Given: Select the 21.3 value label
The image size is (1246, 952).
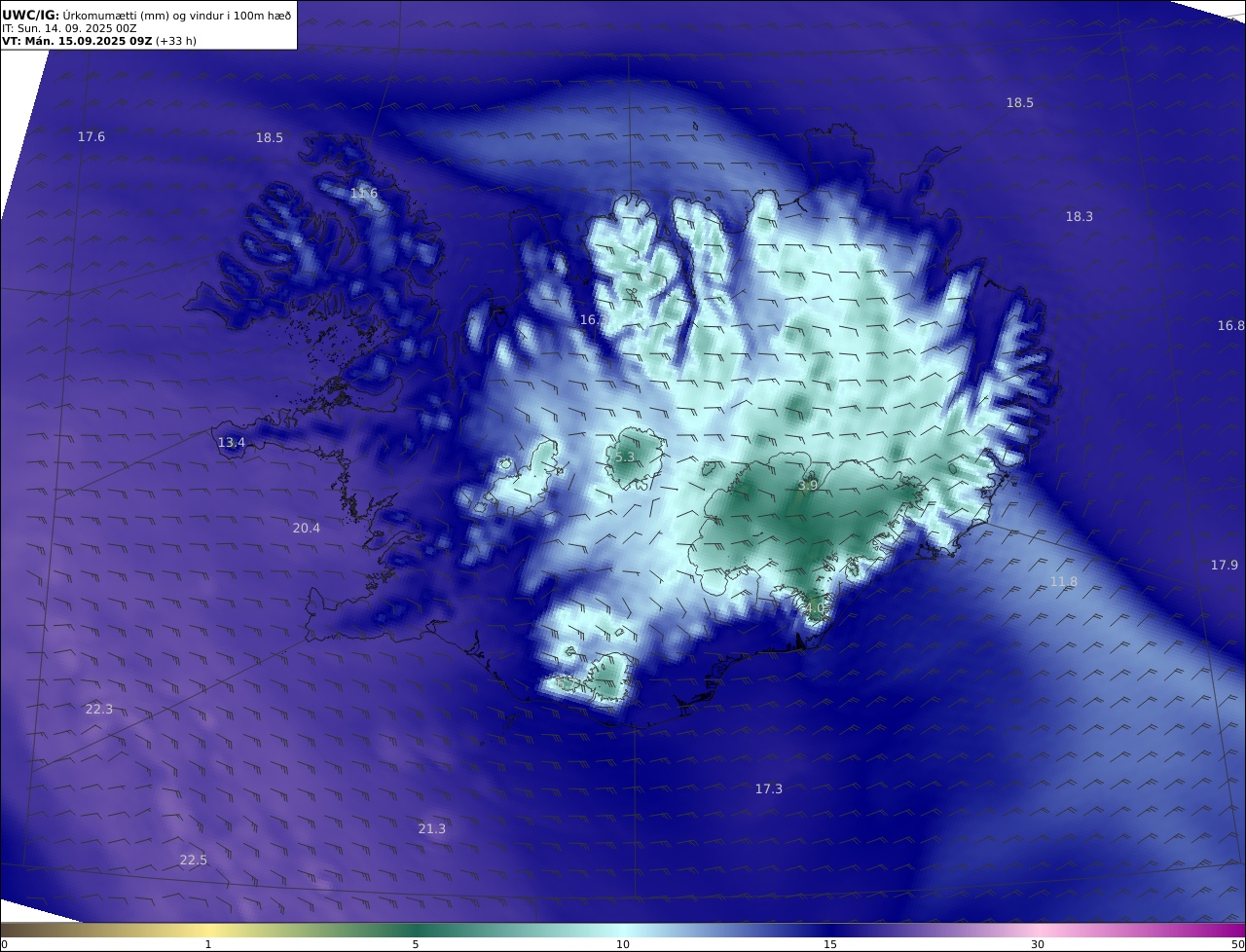Looking at the screenshot, I should (432, 829).
